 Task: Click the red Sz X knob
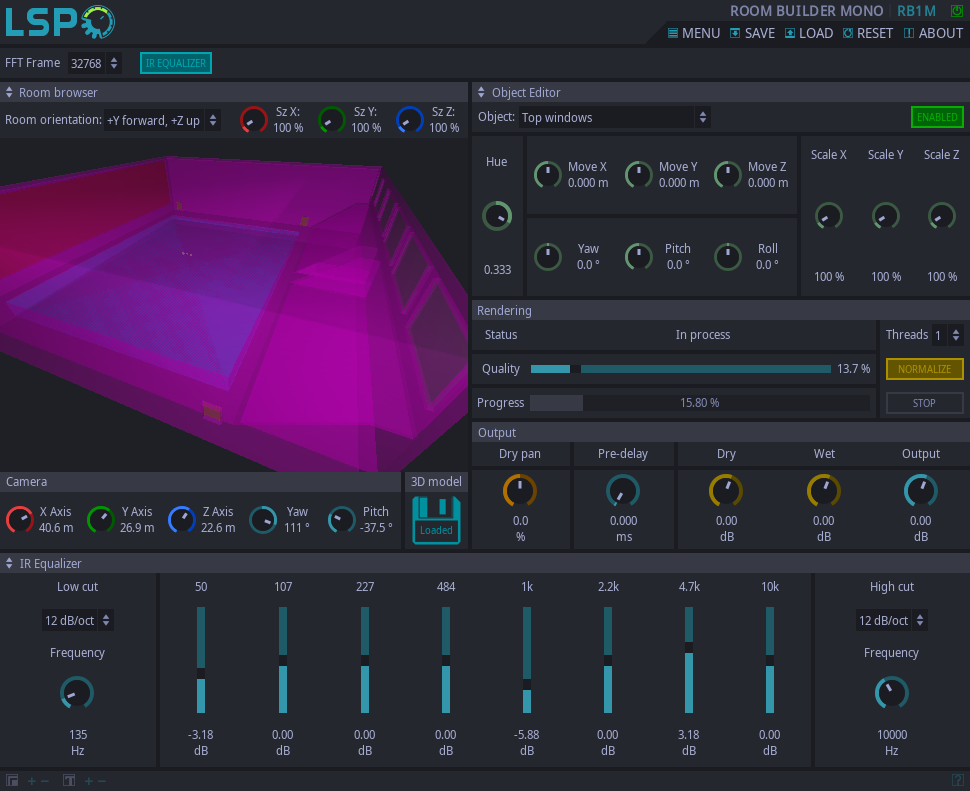254,120
